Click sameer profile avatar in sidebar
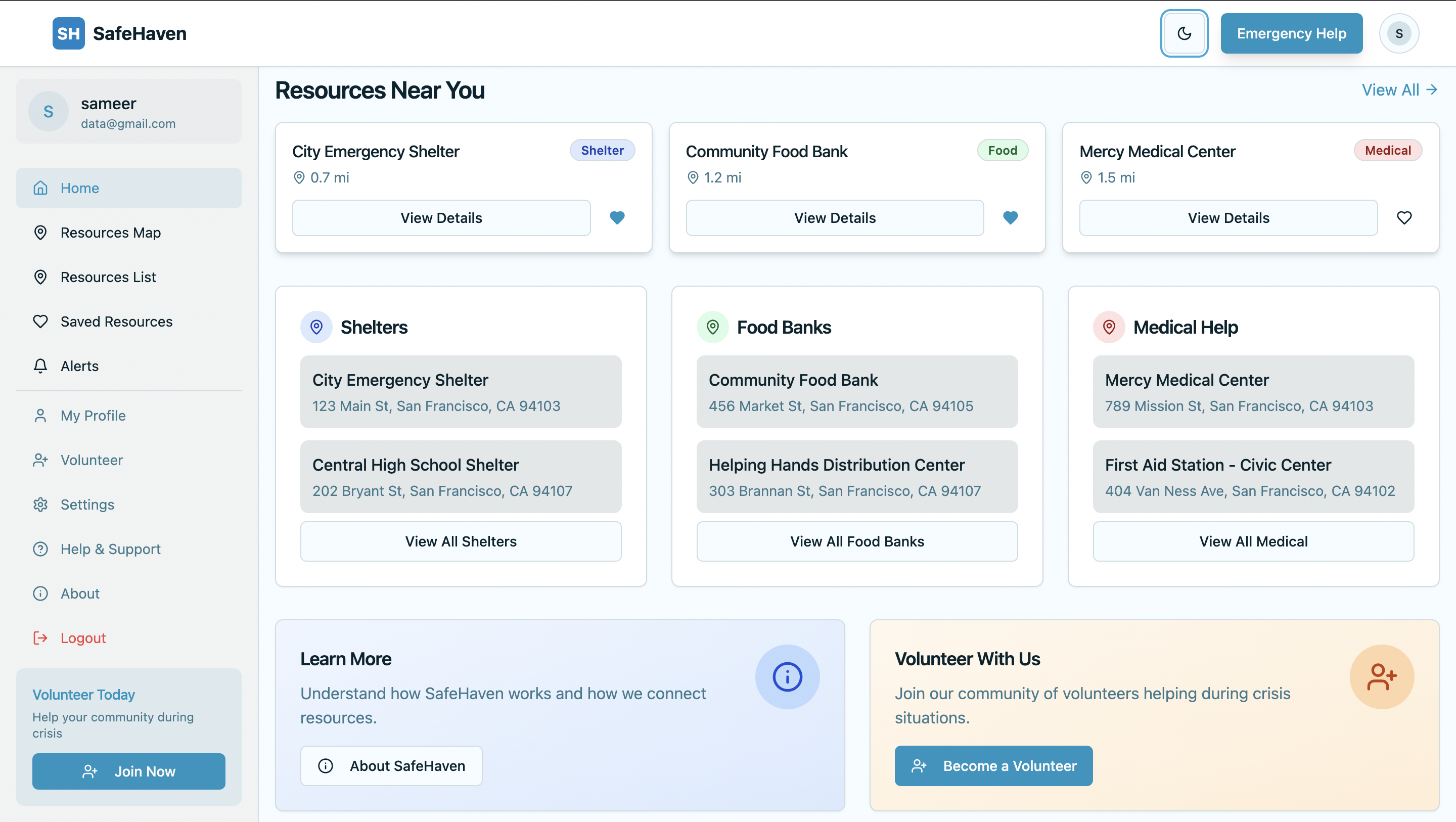 tap(49, 111)
